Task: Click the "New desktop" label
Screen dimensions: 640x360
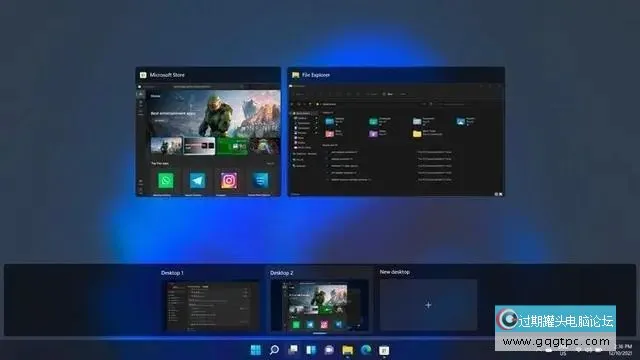Action: click(395, 272)
